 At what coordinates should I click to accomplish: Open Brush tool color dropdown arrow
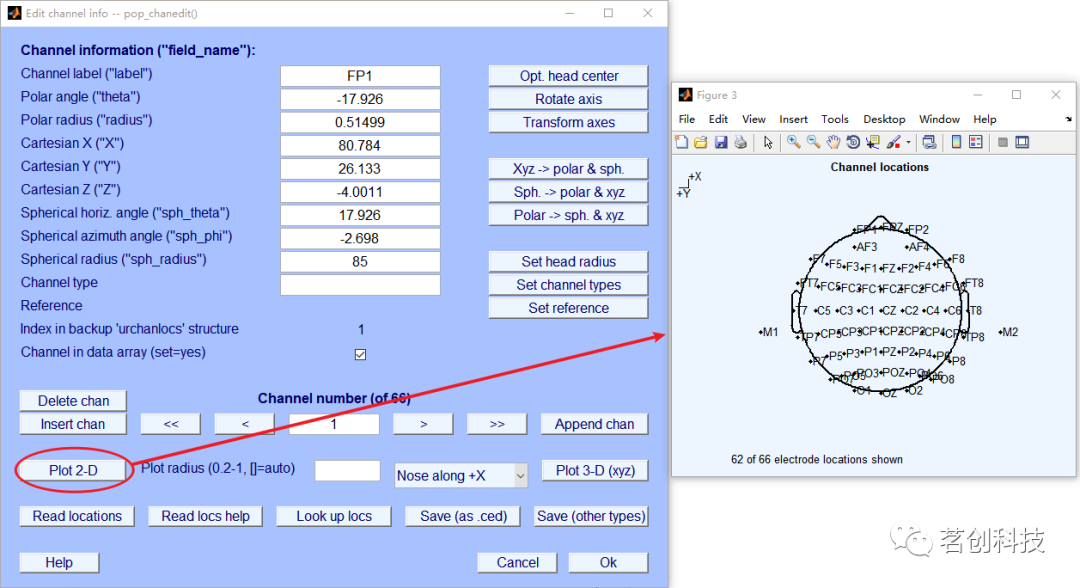click(908, 143)
